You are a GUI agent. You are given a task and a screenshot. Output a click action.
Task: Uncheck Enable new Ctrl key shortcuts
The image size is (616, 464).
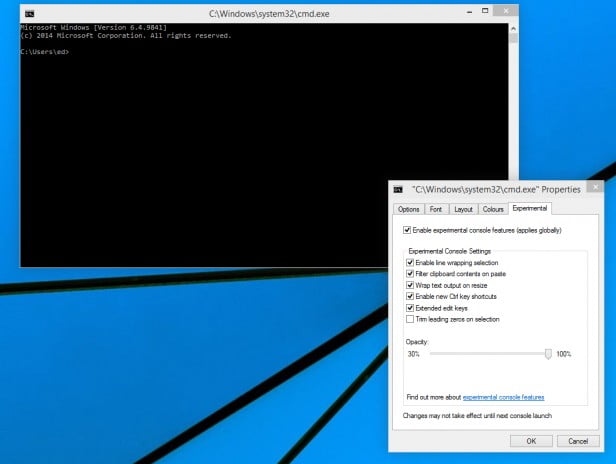click(411, 296)
